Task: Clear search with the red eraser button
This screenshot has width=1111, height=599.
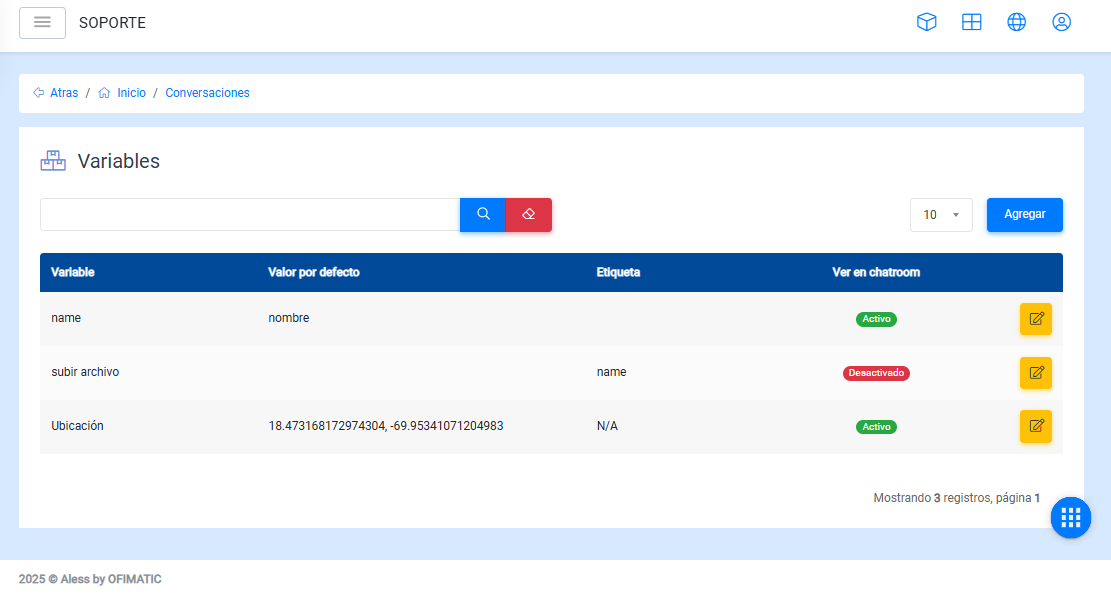Action: coord(529,214)
